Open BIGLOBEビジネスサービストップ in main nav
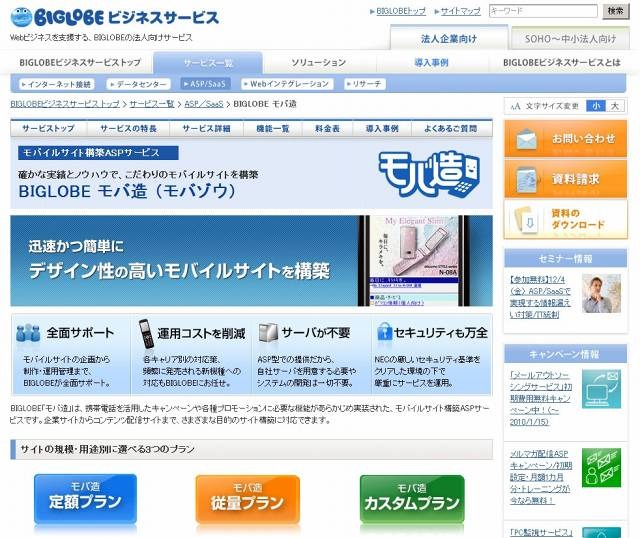Image resolution: width=640 pixels, height=538 pixels. (80, 62)
